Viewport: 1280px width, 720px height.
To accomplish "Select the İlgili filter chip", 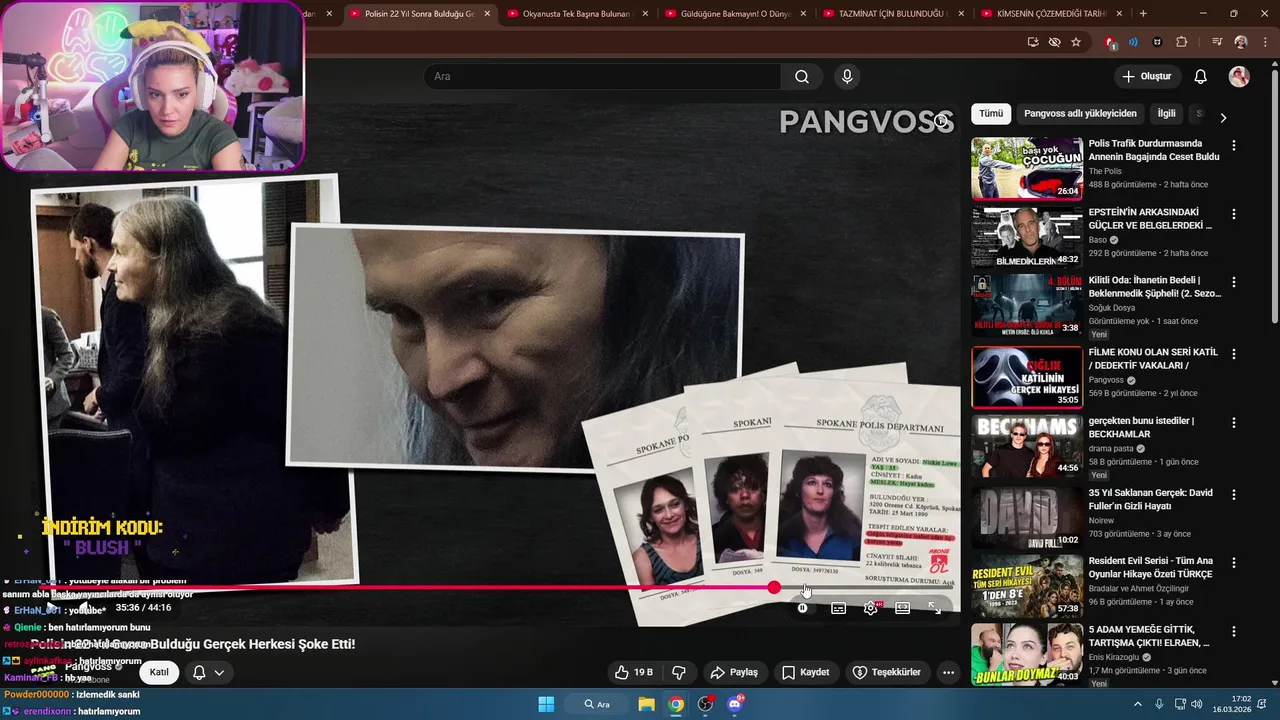I will (1166, 114).
